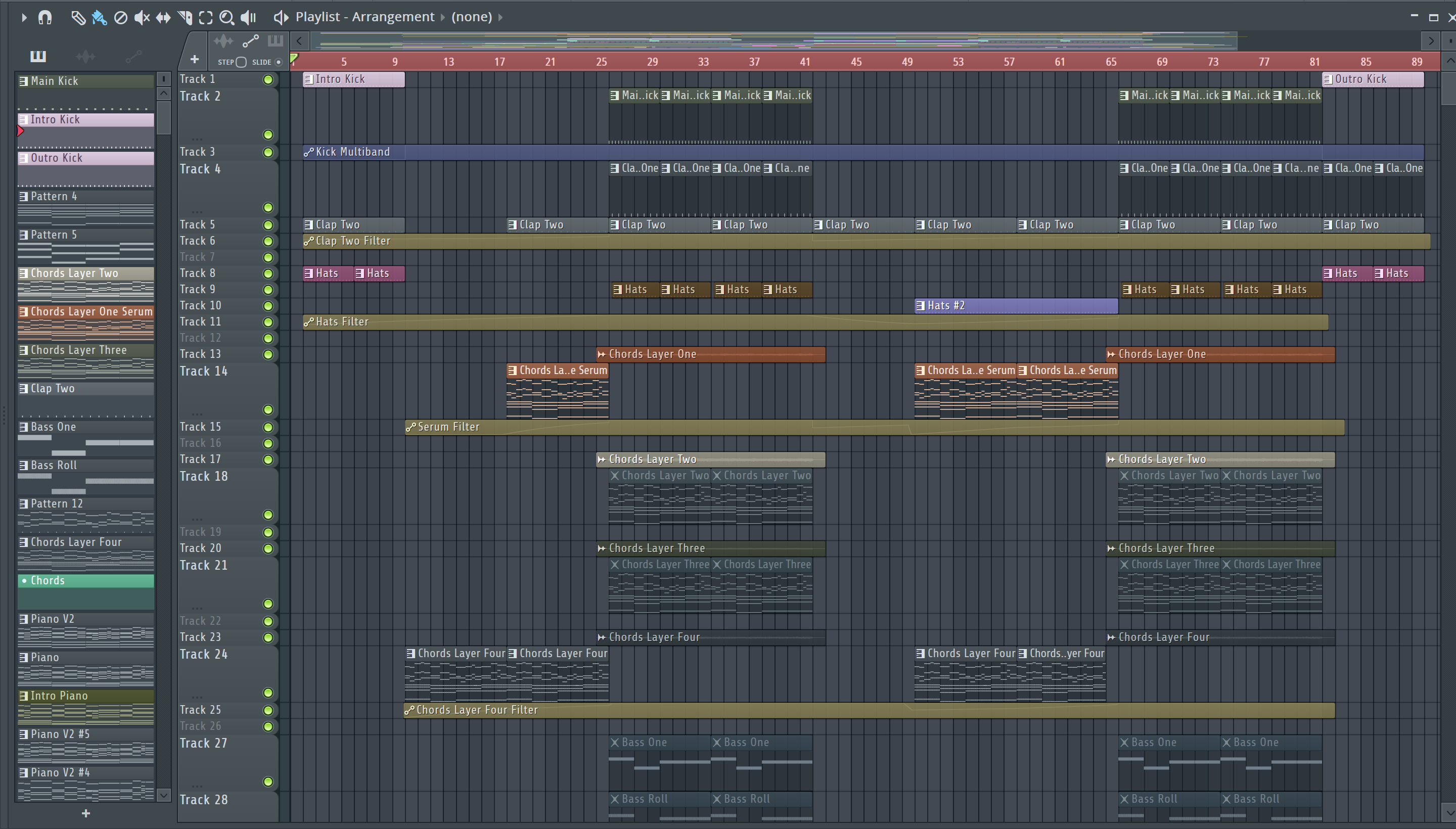Select the Delete tool
Screen dimensions: 1456x829
(120, 17)
